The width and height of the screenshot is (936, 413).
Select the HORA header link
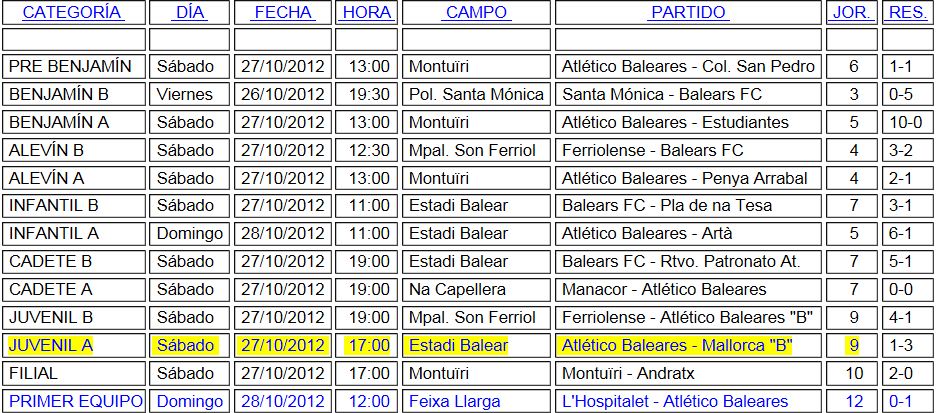(x=367, y=13)
